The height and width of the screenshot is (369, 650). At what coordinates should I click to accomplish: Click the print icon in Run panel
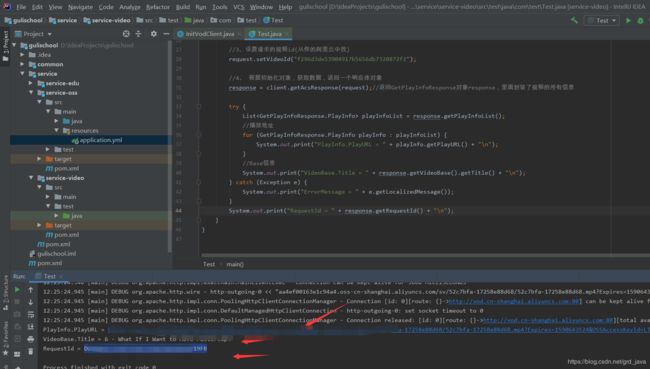tap(31, 339)
